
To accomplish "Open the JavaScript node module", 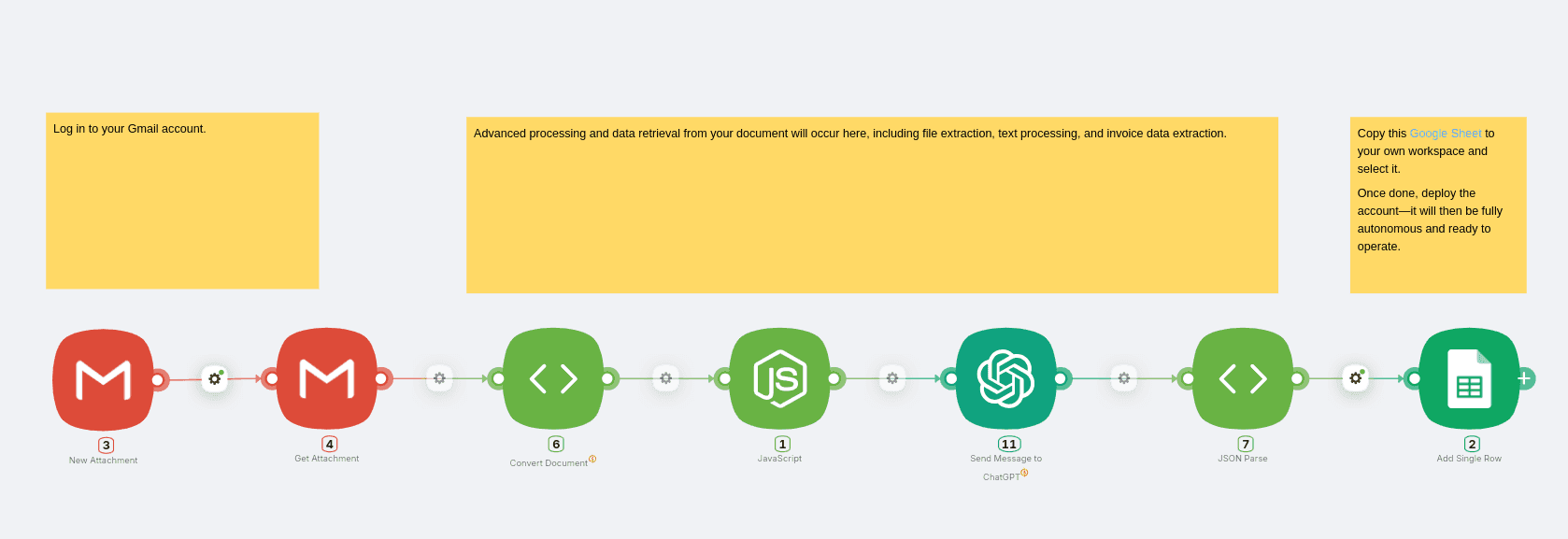I will point(779,378).
